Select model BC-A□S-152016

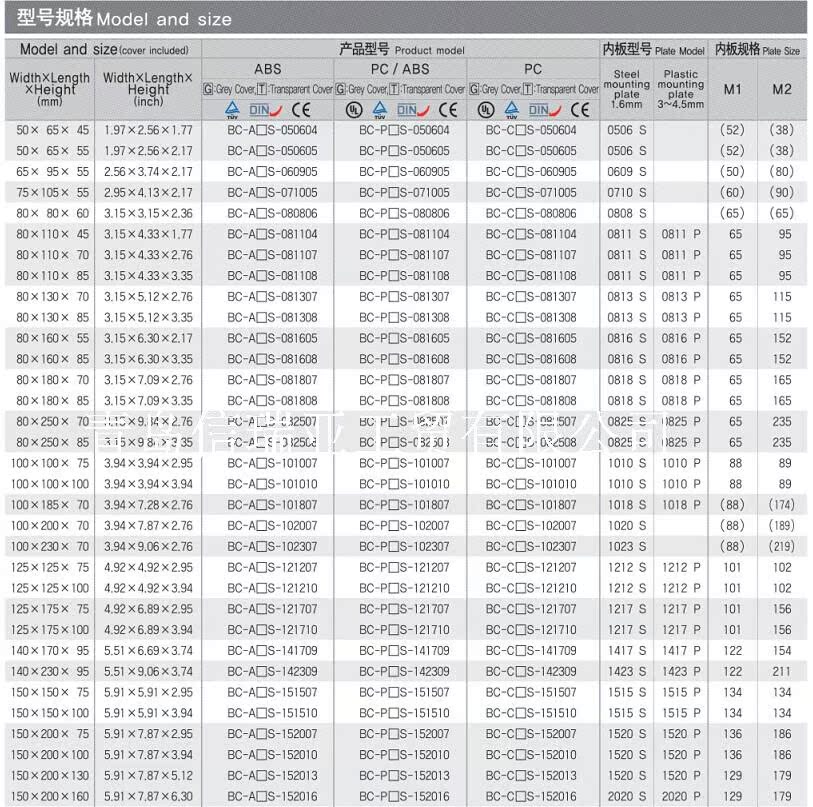click(272, 796)
